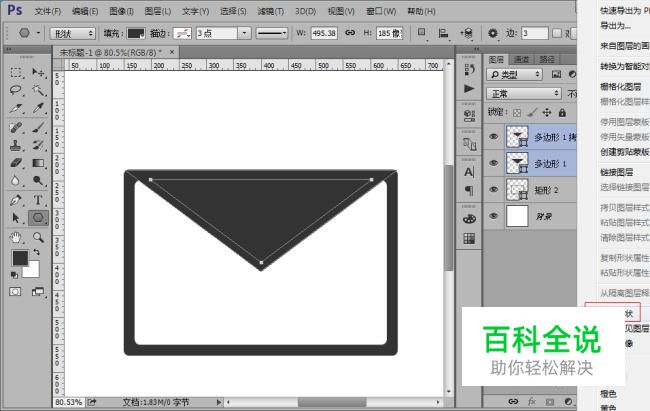Open the History panel icon

click(469, 70)
